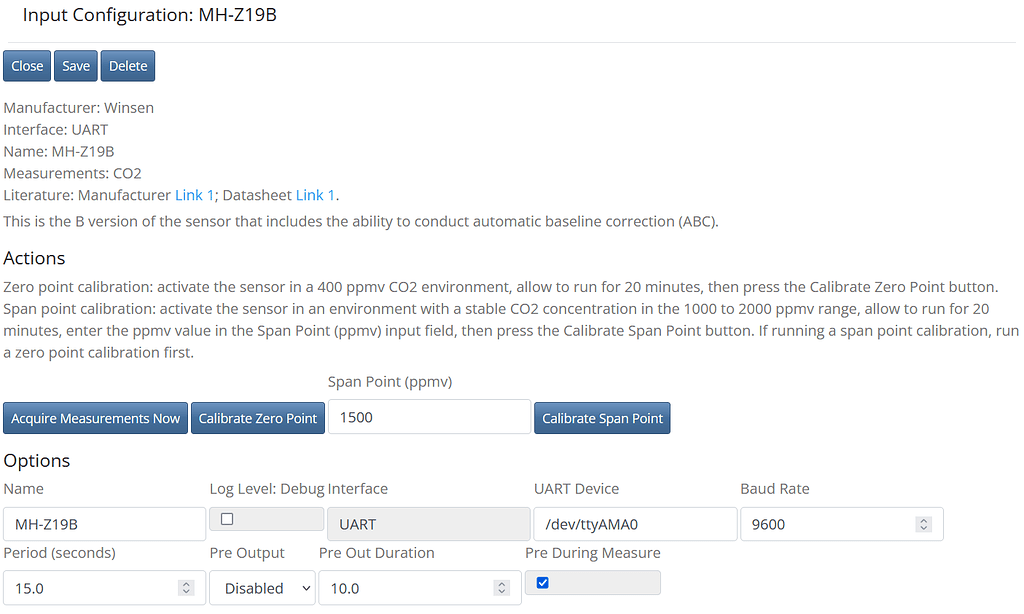Increase Baud Rate with the up arrow

pos(924,520)
